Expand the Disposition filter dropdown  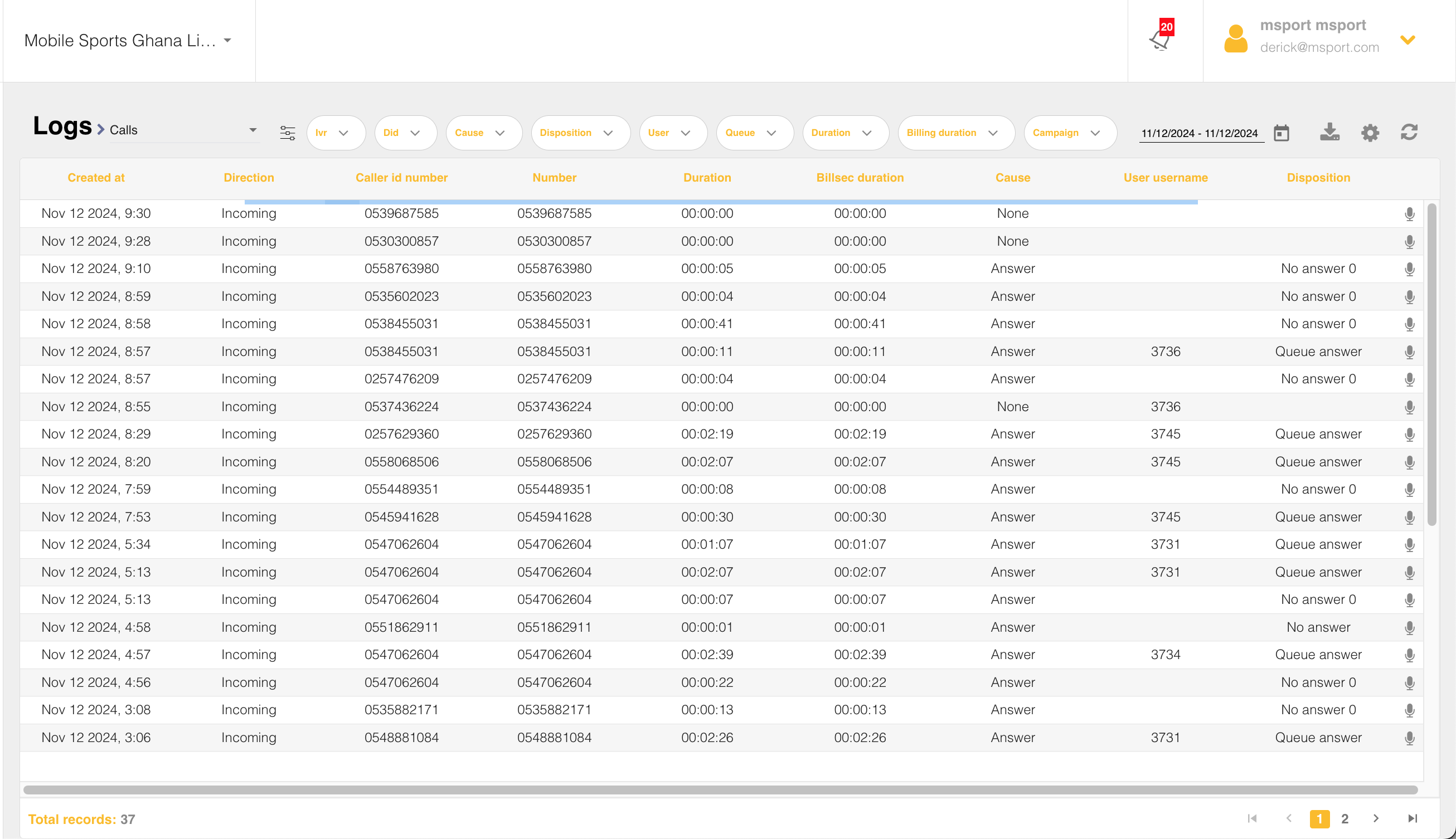pyautogui.click(x=580, y=133)
